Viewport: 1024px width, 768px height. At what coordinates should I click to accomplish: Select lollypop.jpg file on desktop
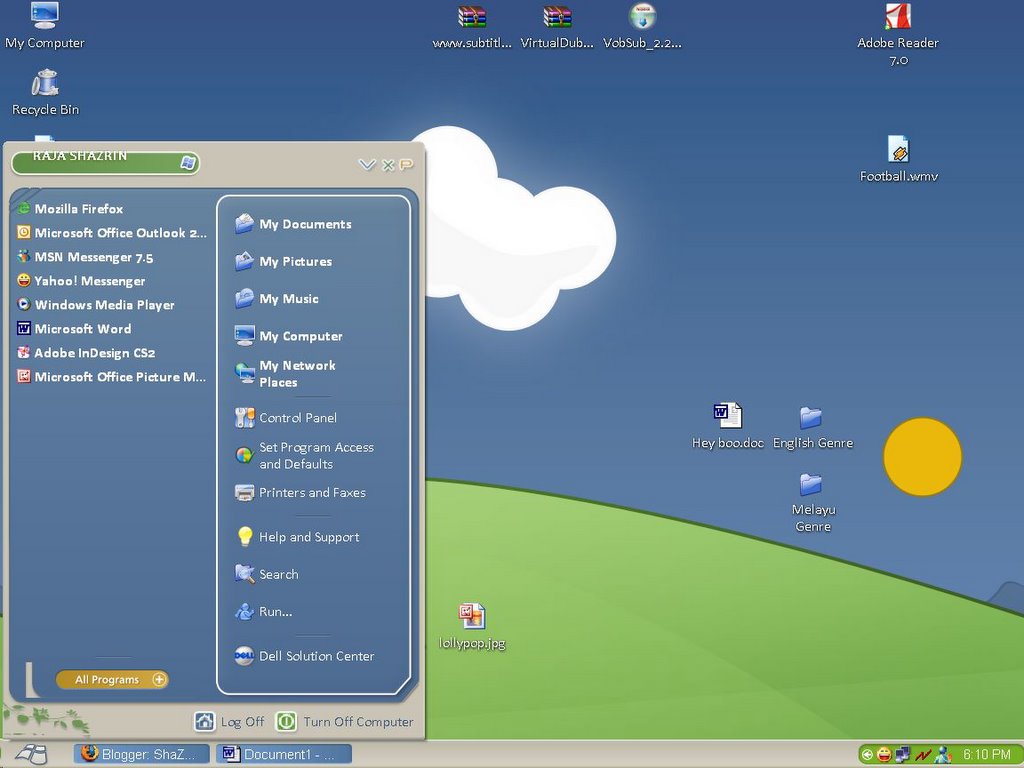coord(472,626)
